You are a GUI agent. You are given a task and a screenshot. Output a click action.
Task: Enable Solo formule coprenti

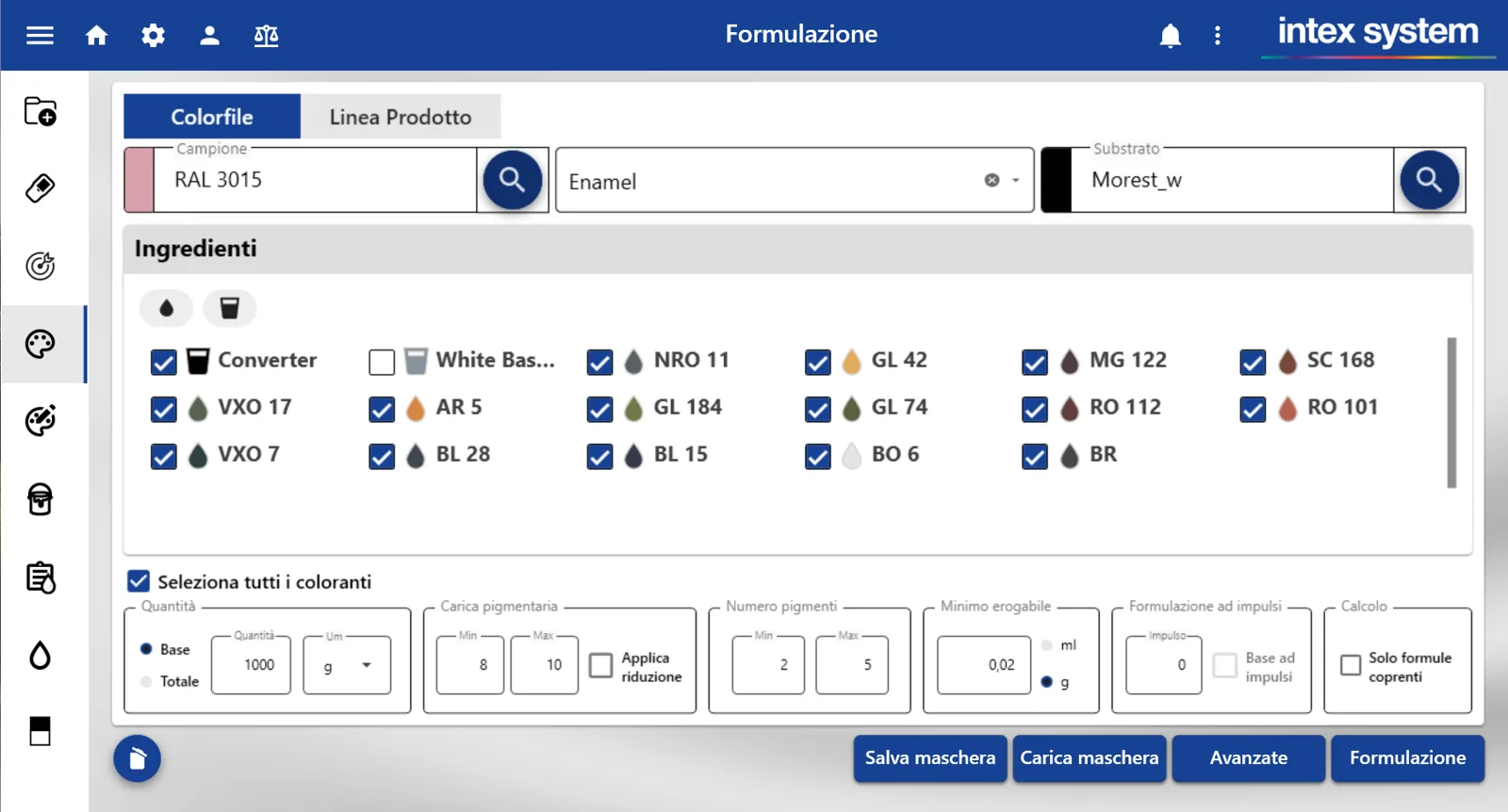click(1351, 665)
